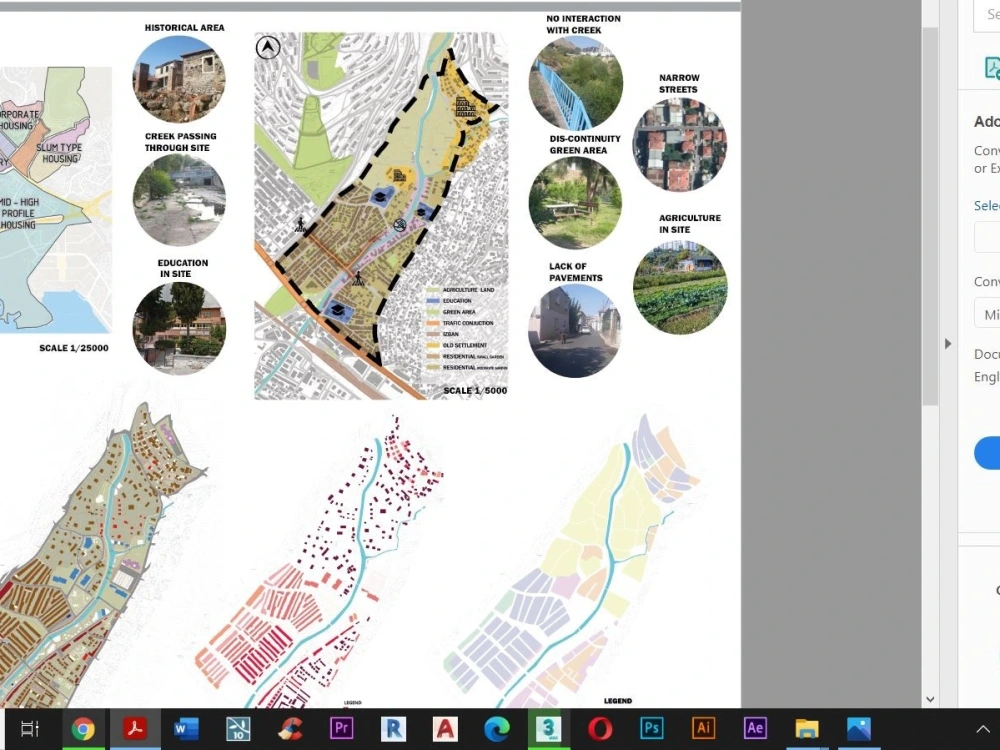Click the vertical scrollbar thumb of the document
Viewport: 1000px width, 750px height.
[x=930, y=216]
